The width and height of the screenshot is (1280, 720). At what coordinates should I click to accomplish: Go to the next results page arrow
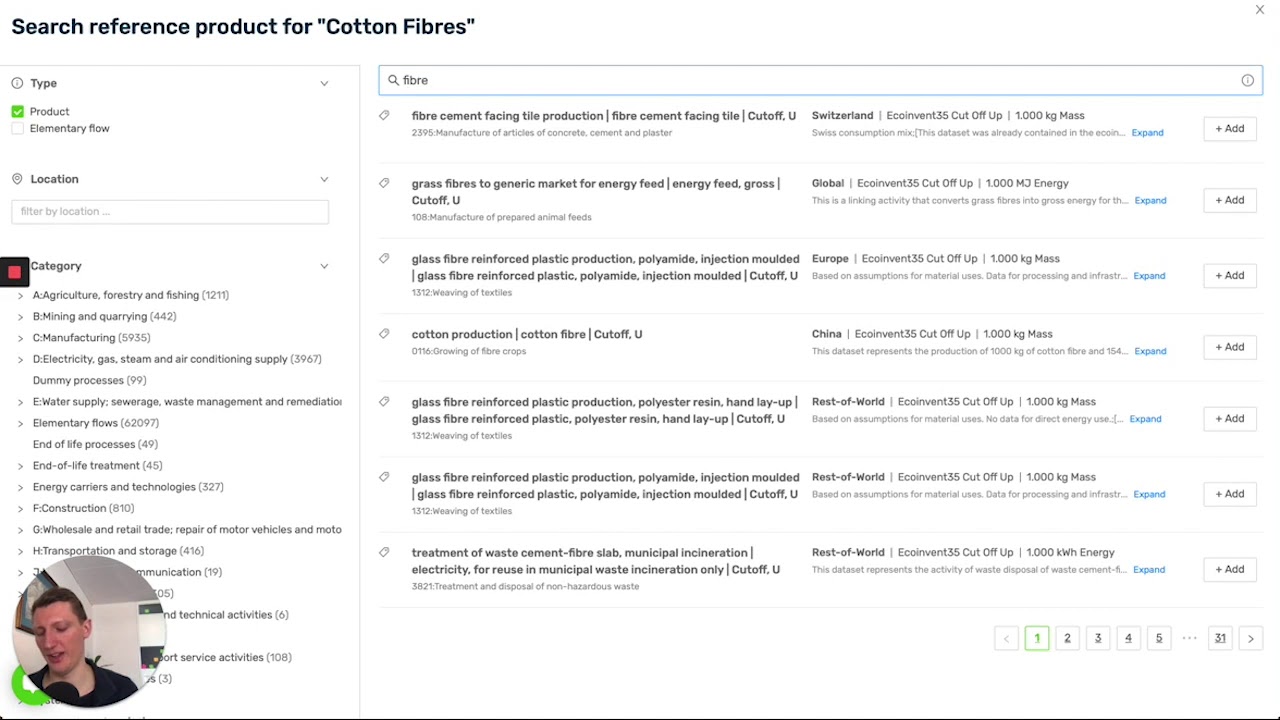1250,638
